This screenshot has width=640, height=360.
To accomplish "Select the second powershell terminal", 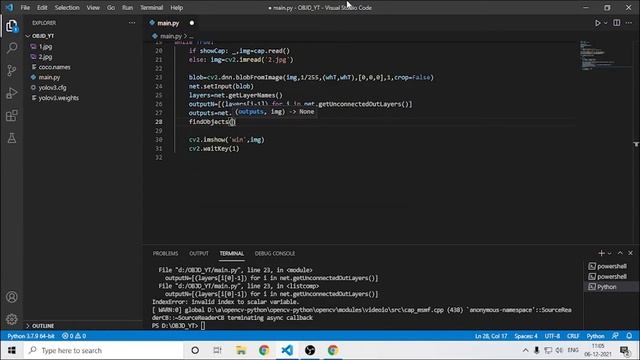I will [612, 276].
